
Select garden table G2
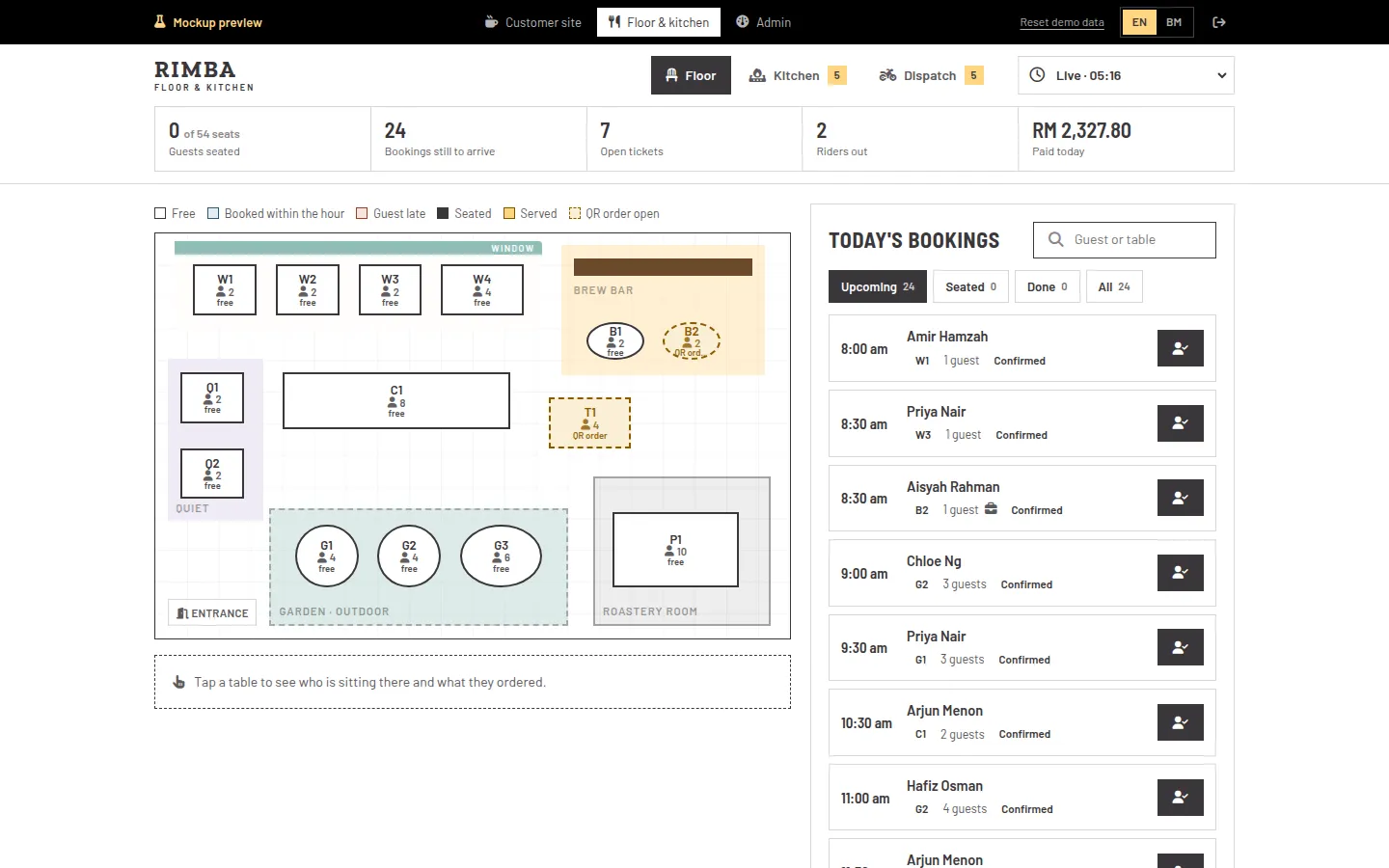pos(409,556)
